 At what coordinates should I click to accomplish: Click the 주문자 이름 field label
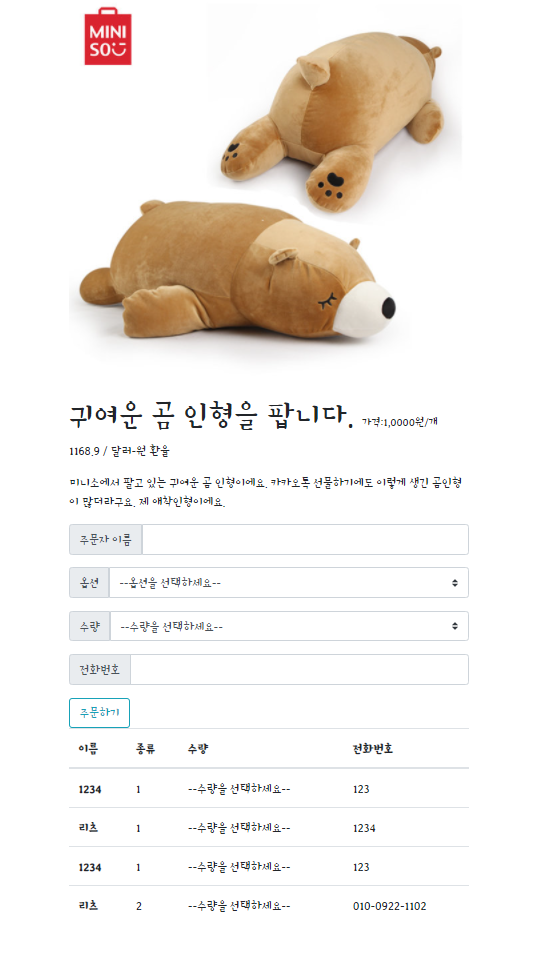click(106, 540)
